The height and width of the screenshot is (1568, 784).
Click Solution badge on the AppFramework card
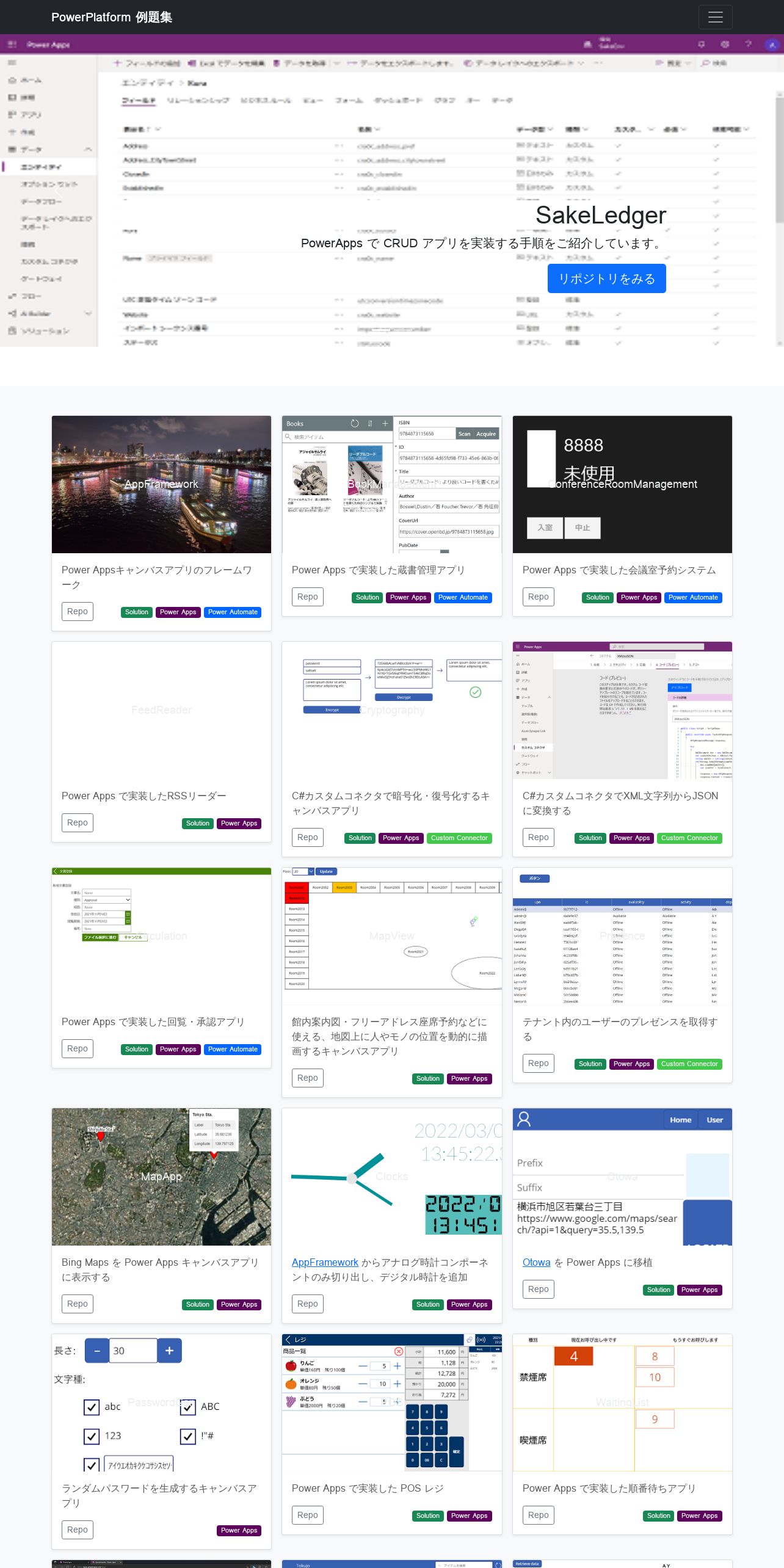click(x=137, y=612)
